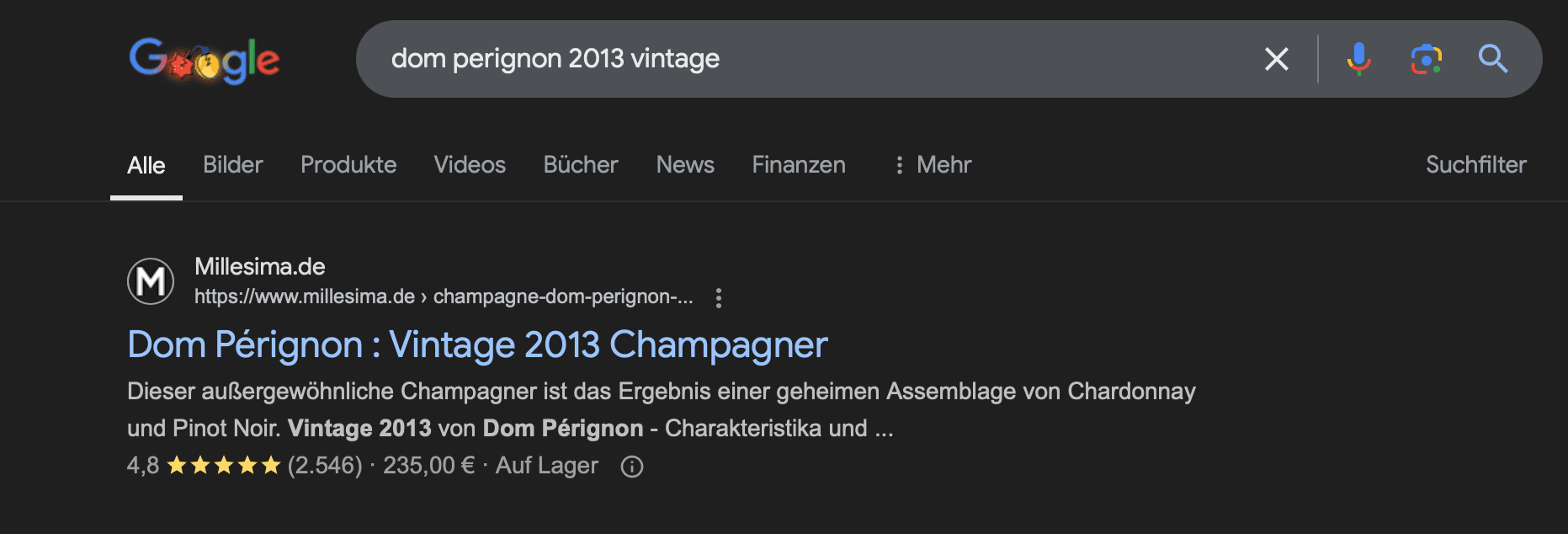Image resolution: width=1568 pixels, height=534 pixels.
Task: Click the Millesima M favicon
Action: (151, 281)
